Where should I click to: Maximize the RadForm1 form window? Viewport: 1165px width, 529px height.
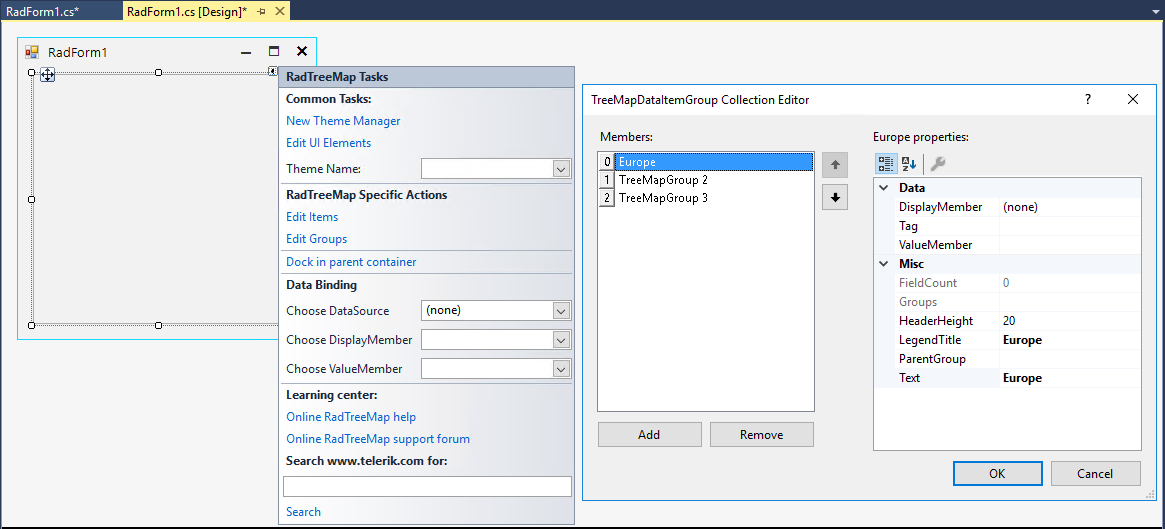tap(274, 51)
